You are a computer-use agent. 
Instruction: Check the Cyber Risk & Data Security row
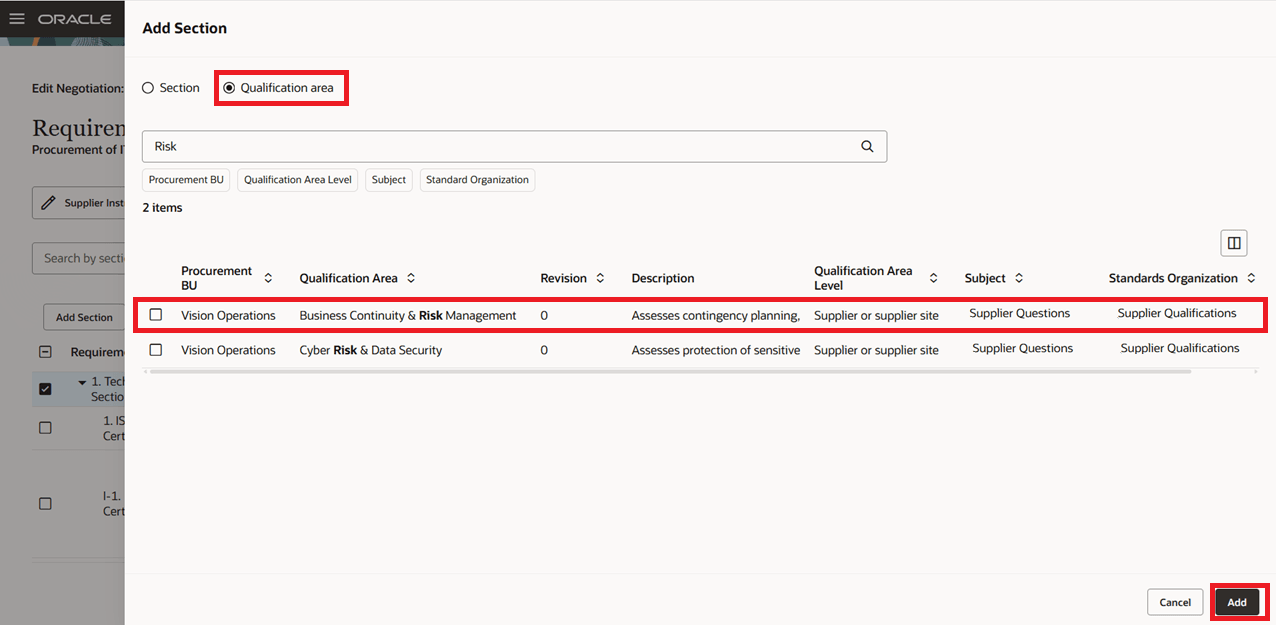[x=155, y=350]
